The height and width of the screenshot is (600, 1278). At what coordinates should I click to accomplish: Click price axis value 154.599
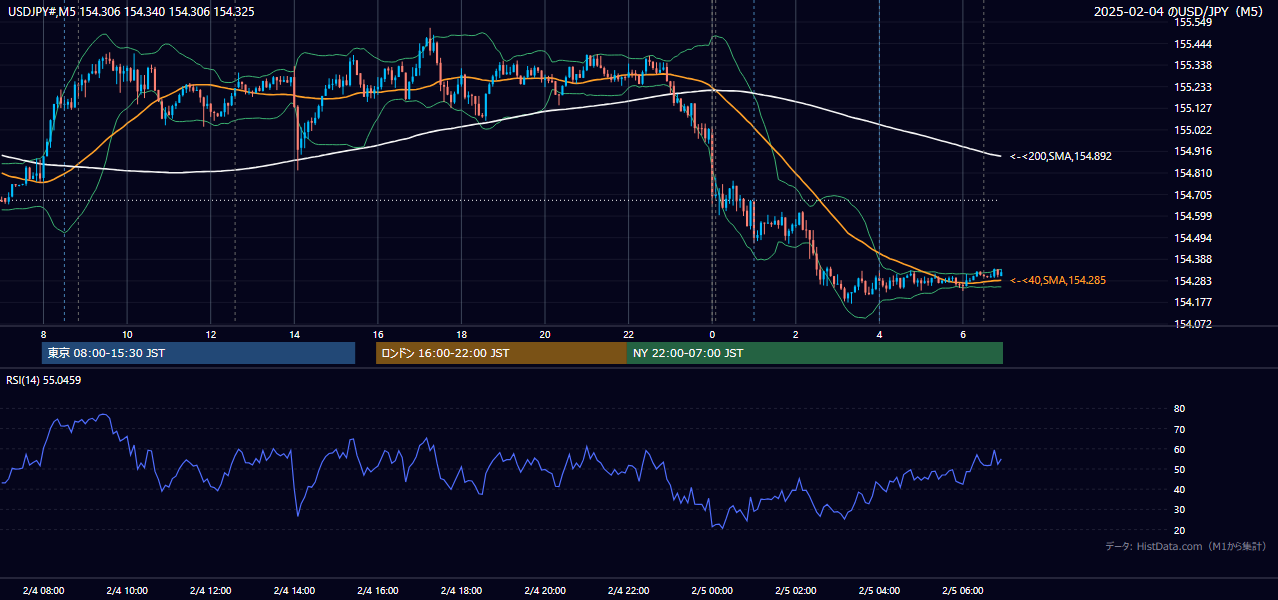(1193, 216)
